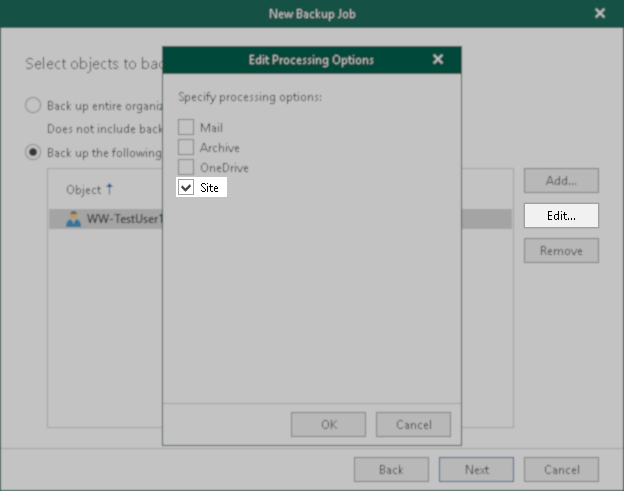This screenshot has height=491, width=624.
Task: Proceed with the Next button
Action: [x=476, y=470]
